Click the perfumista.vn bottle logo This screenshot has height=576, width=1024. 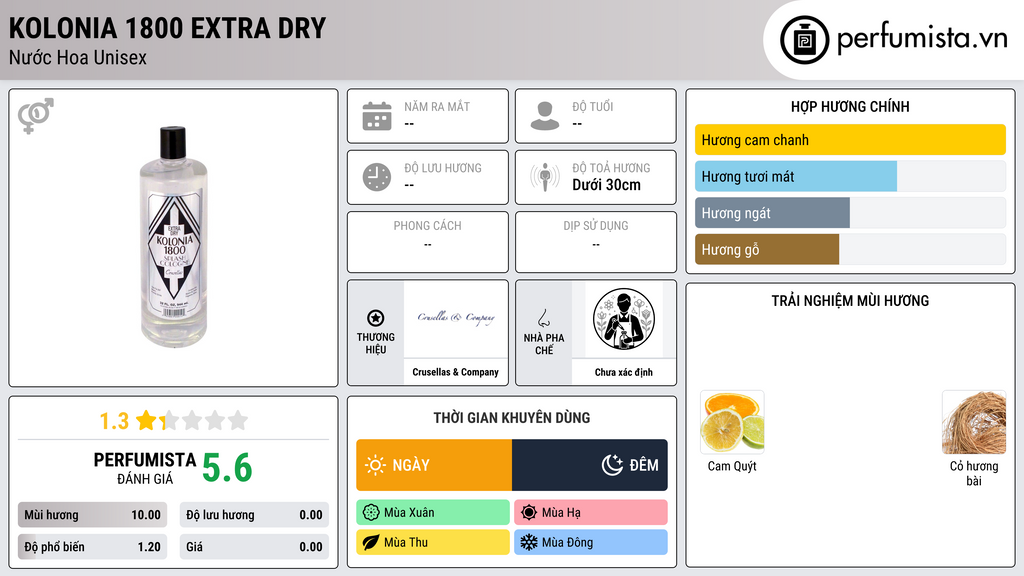click(x=805, y=40)
